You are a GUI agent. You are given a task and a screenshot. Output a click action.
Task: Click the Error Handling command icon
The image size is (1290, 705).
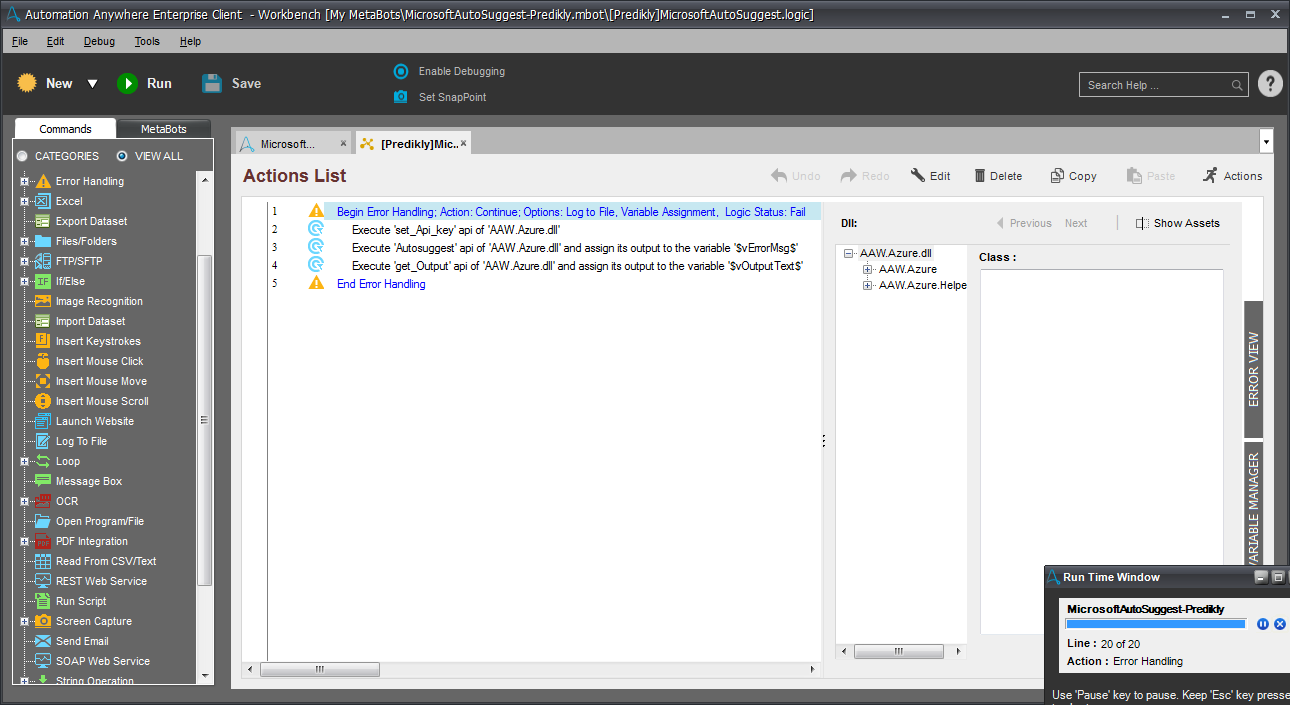click(43, 181)
